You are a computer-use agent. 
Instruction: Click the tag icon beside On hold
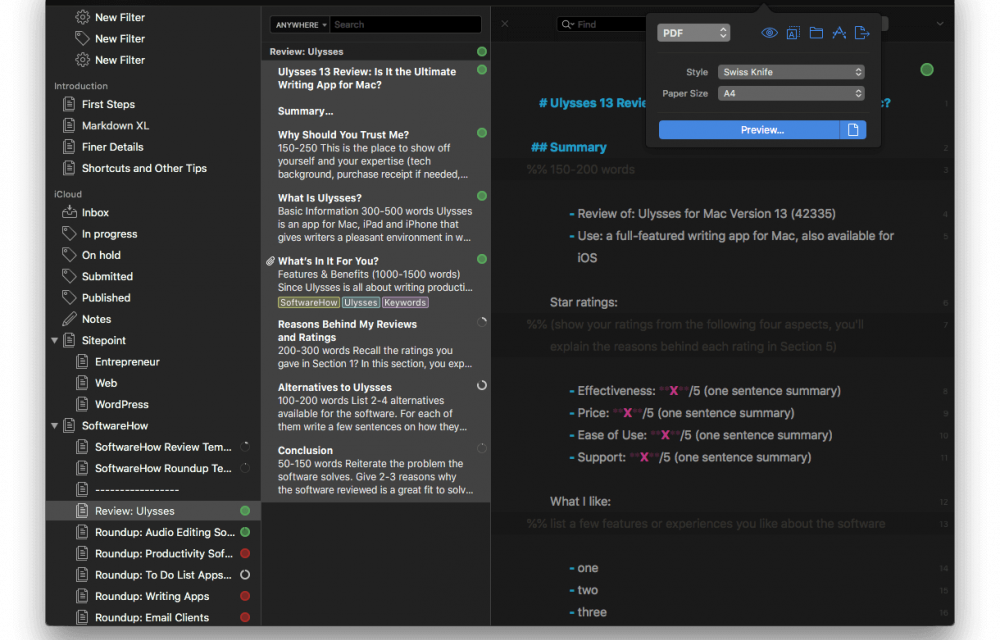click(69, 255)
